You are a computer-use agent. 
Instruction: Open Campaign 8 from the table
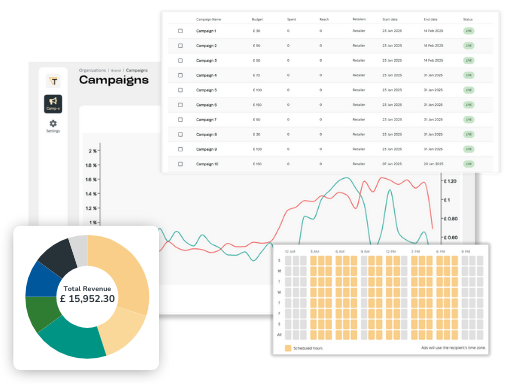(x=206, y=134)
